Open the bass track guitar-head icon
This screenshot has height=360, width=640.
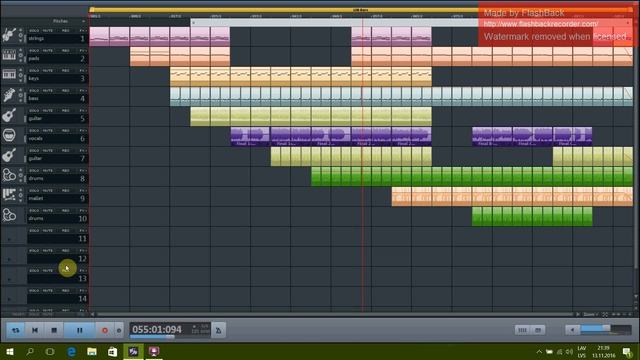coord(9,95)
